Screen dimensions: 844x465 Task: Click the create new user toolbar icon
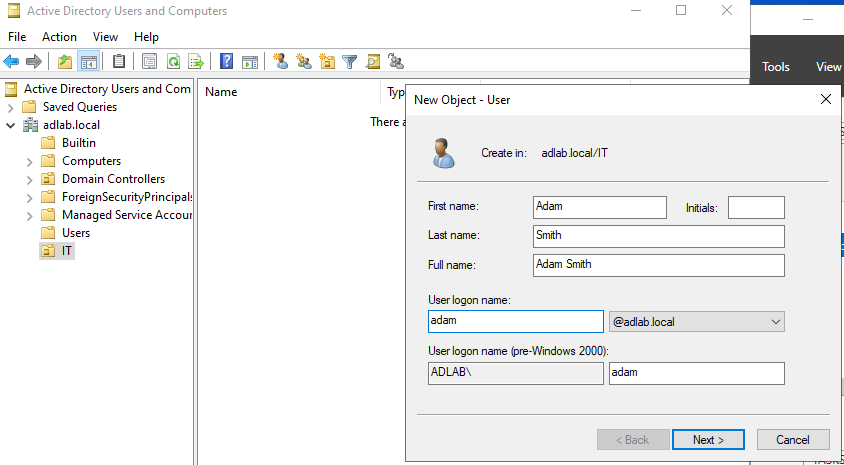280,61
